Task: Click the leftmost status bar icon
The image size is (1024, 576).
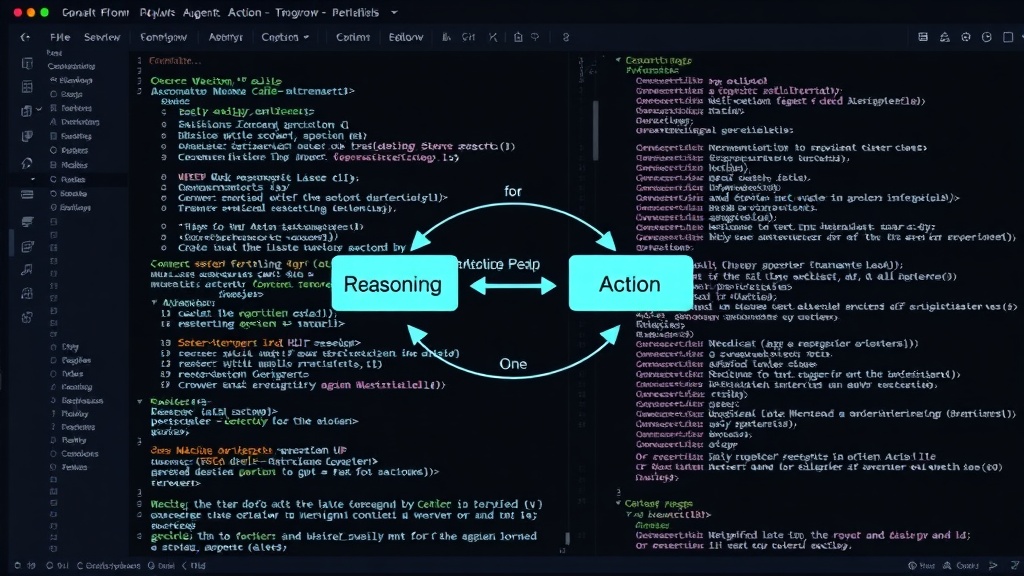Action: pos(18,566)
